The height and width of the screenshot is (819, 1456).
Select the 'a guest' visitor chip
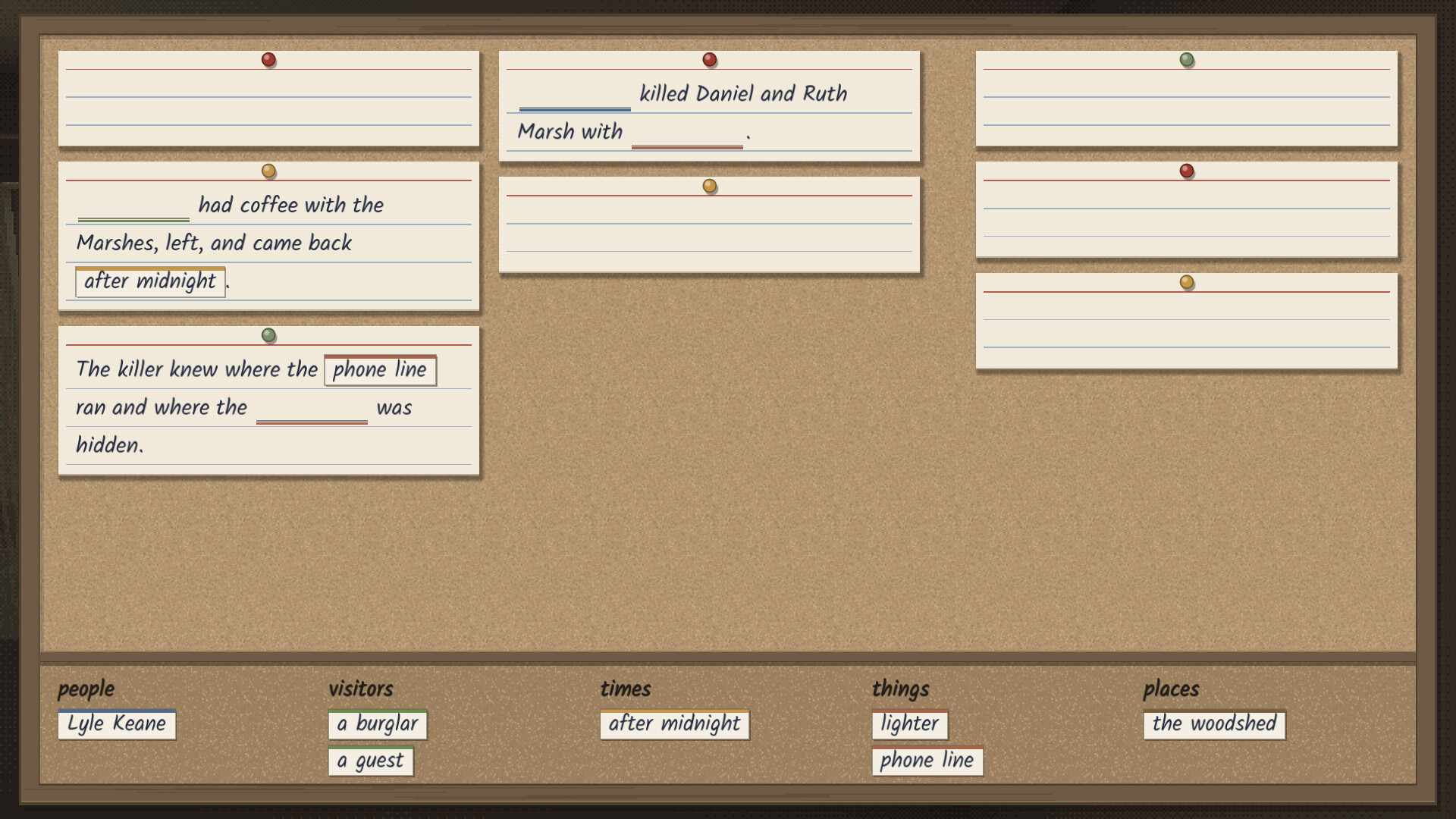pyautogui.click(x=371, y=761)
